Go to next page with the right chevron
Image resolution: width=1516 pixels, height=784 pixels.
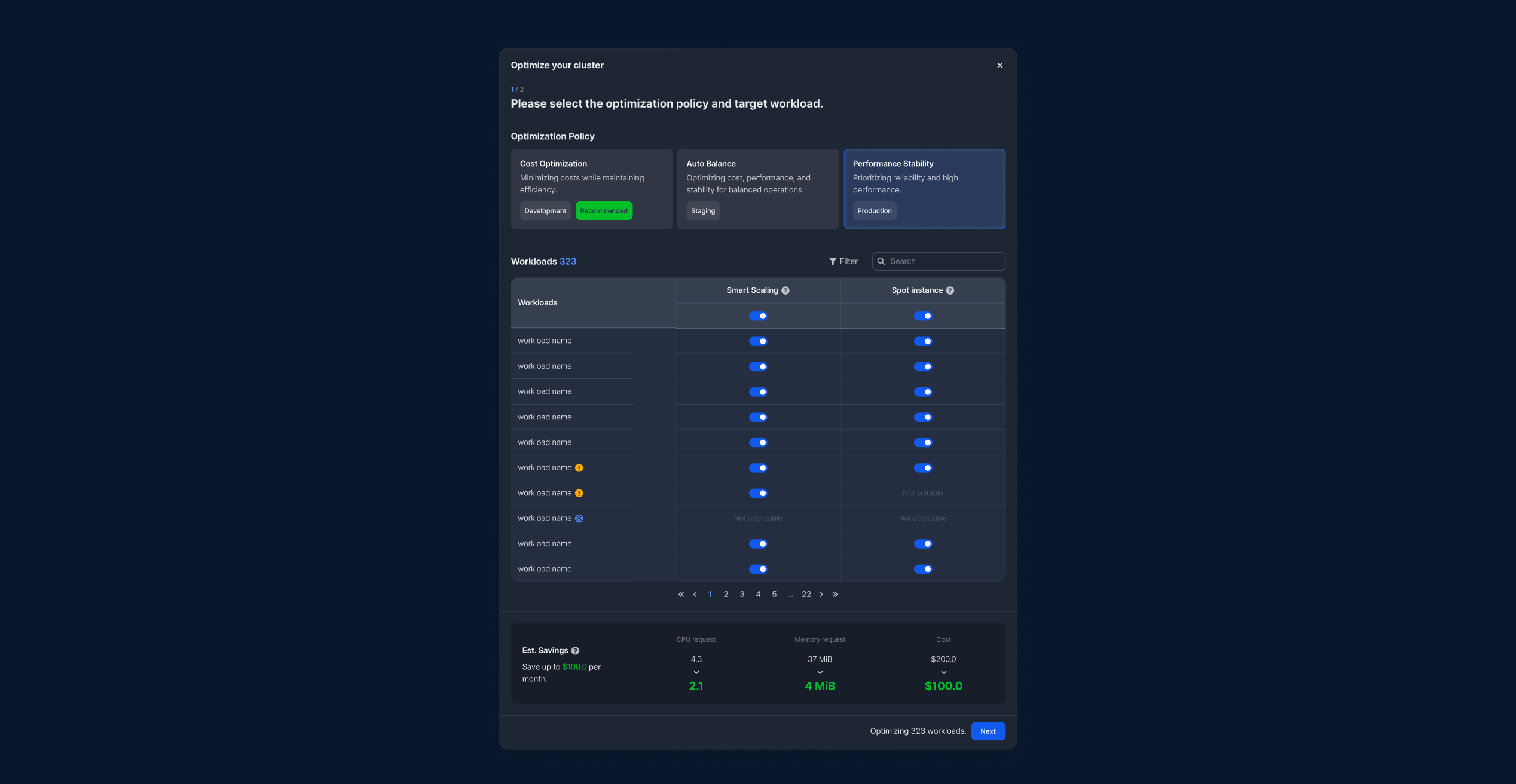point(821,595)
